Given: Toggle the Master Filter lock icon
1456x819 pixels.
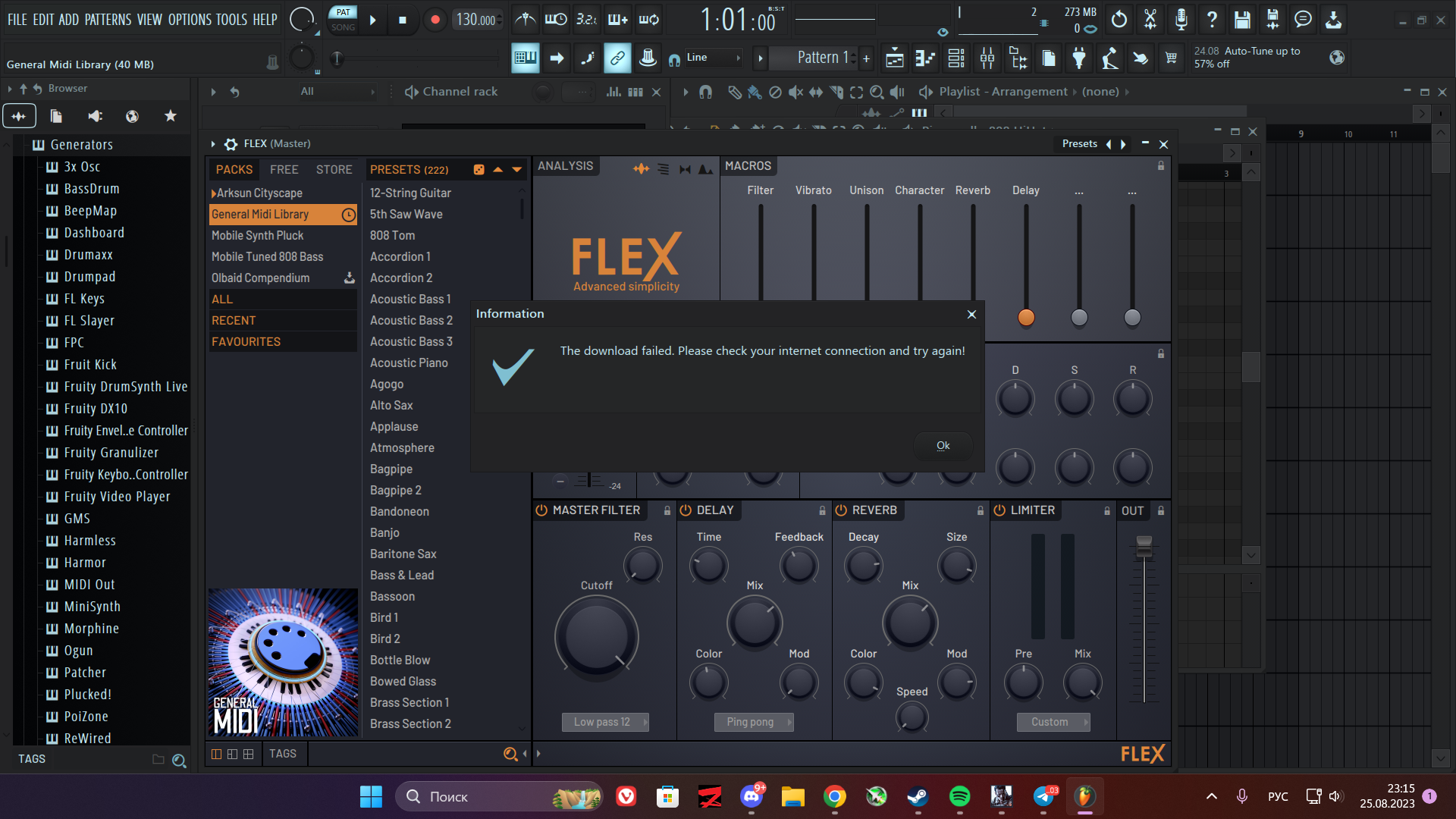Looking at the screenshot, I should tap(667, 511).
